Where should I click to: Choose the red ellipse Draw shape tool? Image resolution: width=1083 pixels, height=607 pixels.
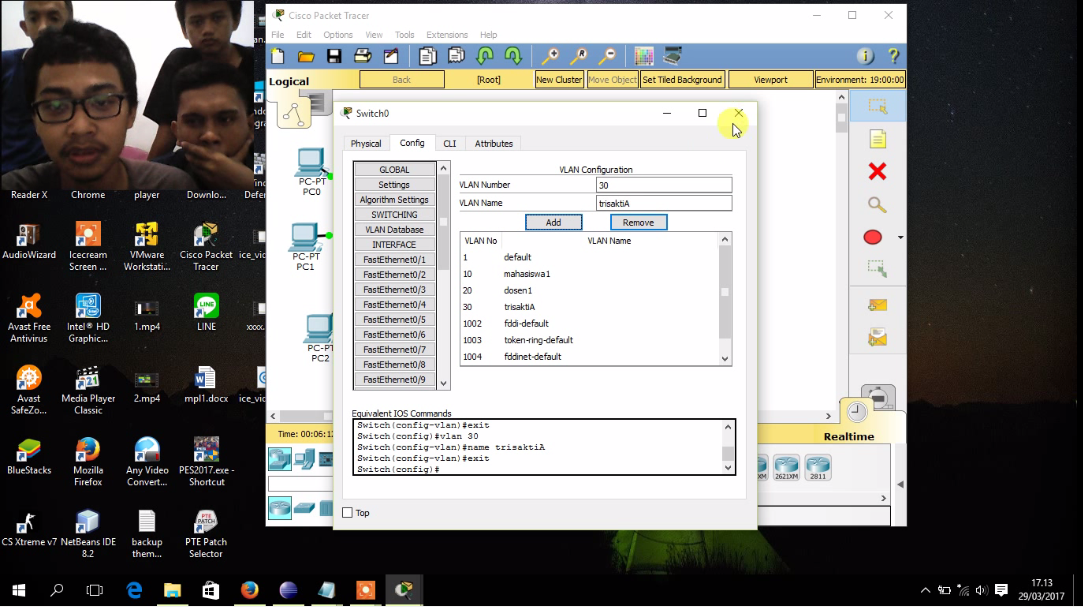pos(873,238)
